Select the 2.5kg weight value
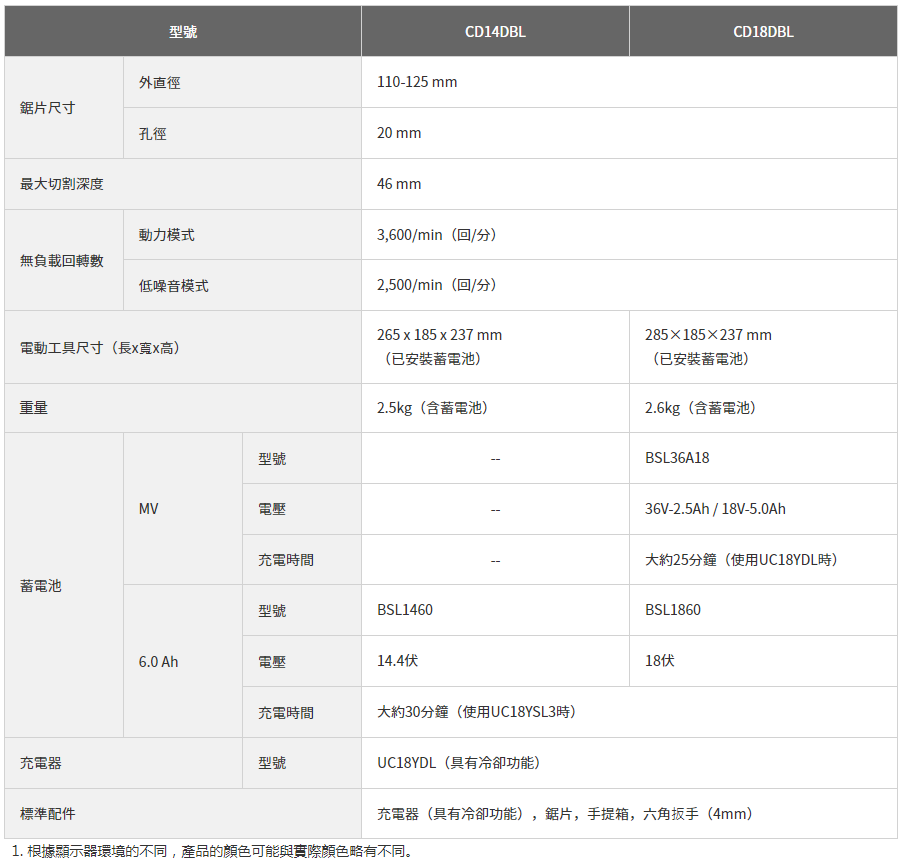 pyautogui.click(x=432, y=408)
